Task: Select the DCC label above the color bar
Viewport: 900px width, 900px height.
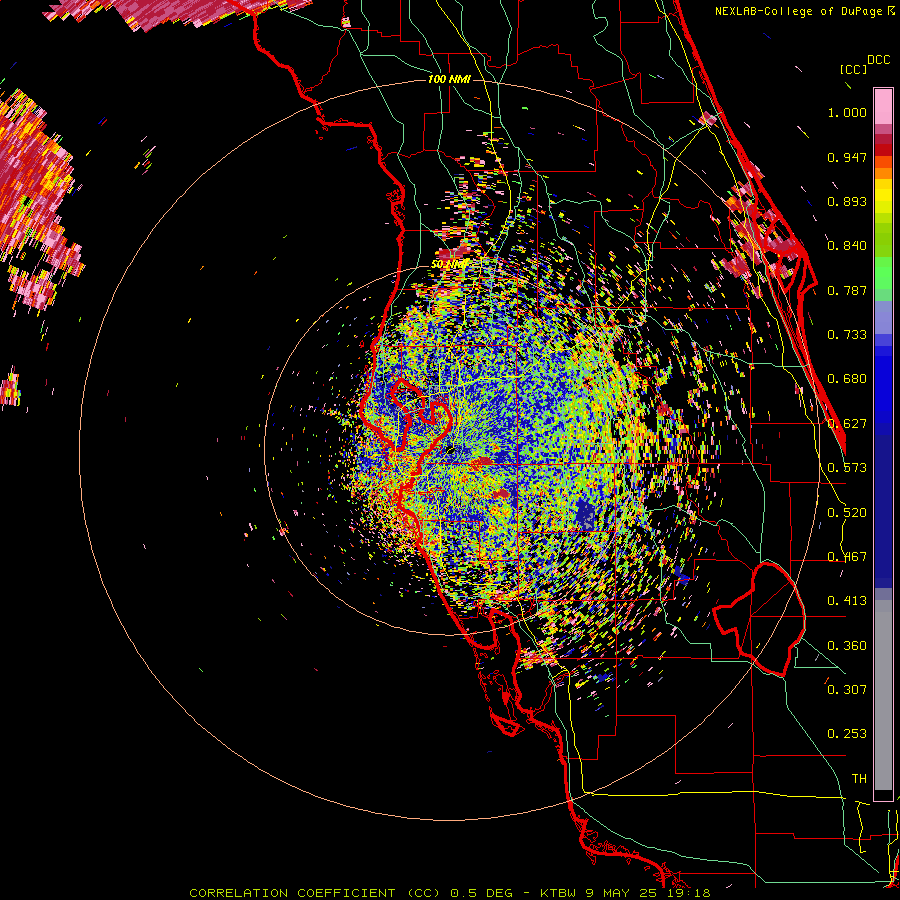Action: pyautogui.click(x=878, y=60)
